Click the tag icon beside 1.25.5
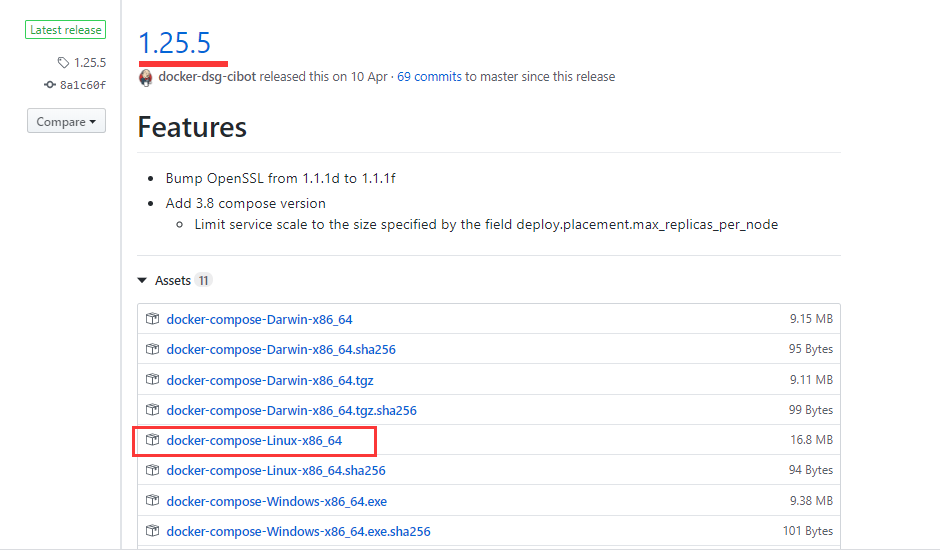Screen dimensions: 940x555 [64, 62]
